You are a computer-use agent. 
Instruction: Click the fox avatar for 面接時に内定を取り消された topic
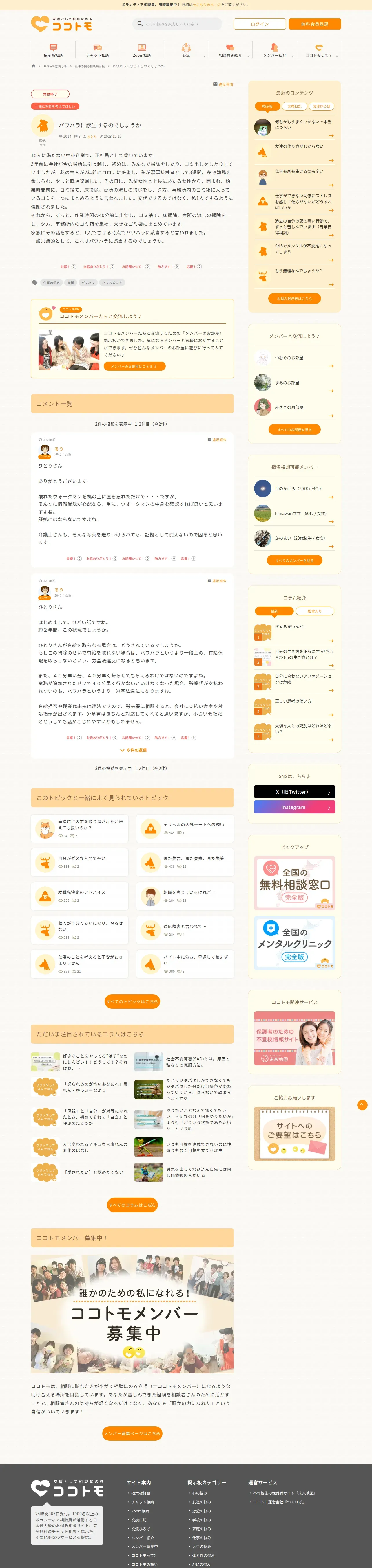click(45, 828)
